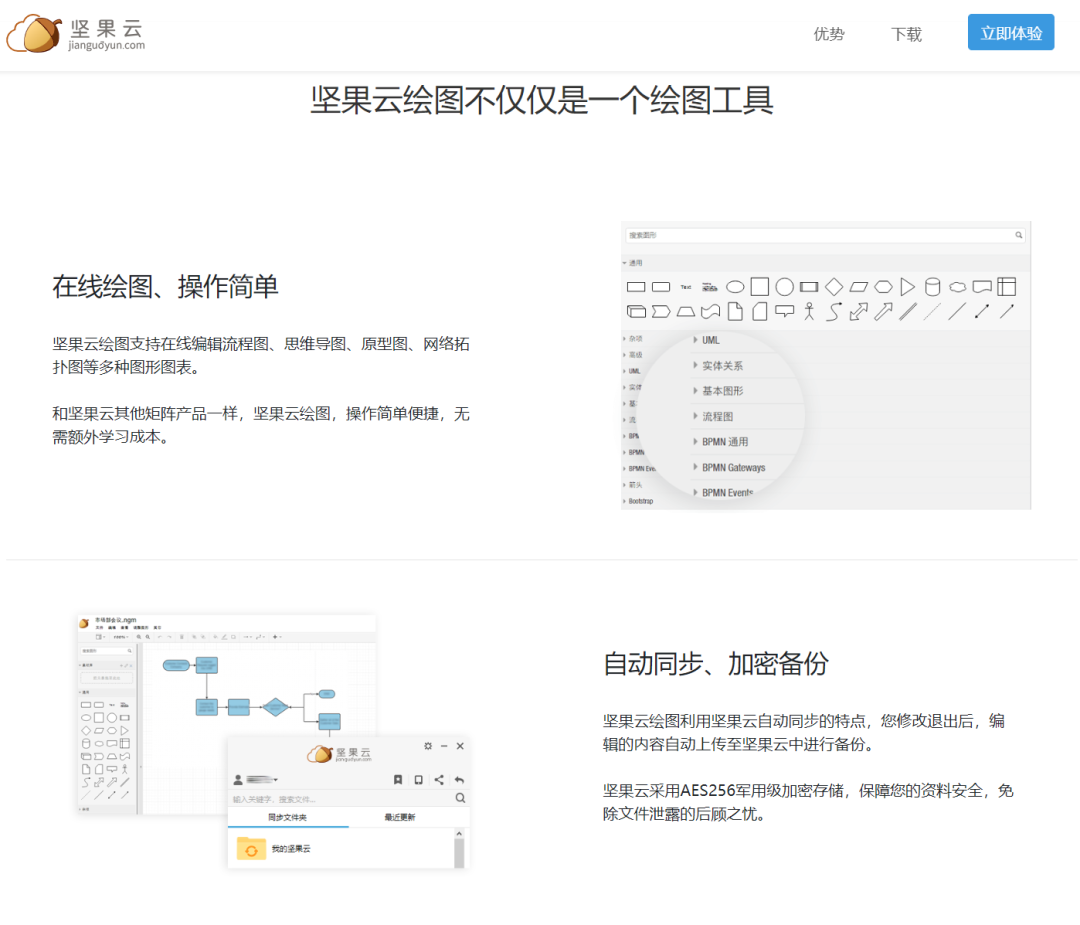Click the 市场部会议.ngm file title in editor
This screenshot has height=925, width=1080.
pyautogui.click(x=116, y=620)
